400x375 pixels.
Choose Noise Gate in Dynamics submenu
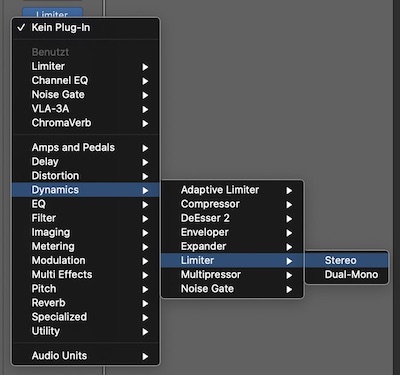coord(232,289)
